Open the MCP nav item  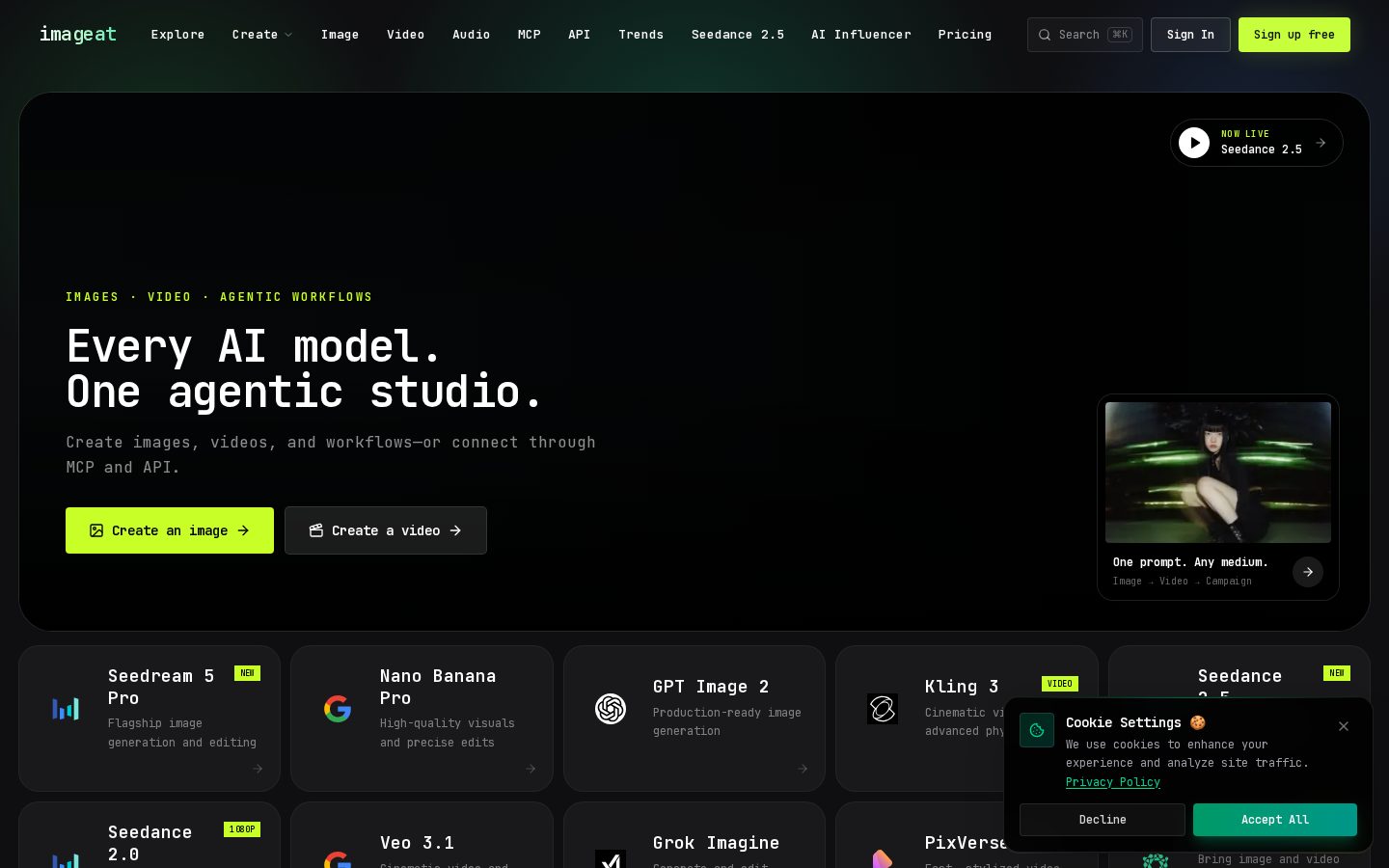pyautogui.click(x=529, y=35)
